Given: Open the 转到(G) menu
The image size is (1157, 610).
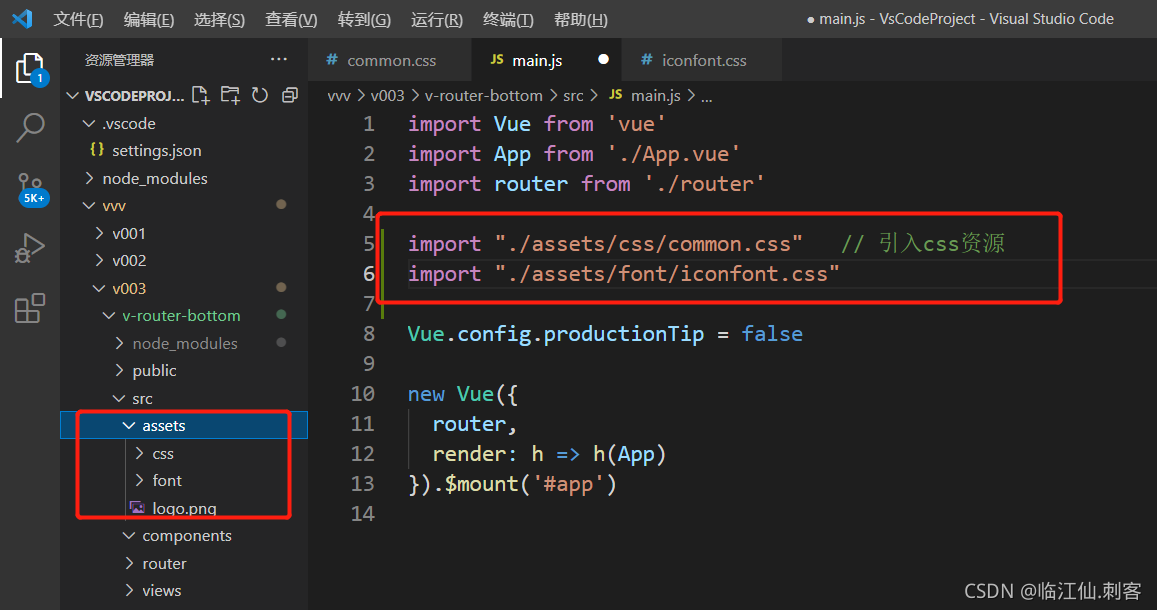Looking at the screenshot, I should click(364, 19).
